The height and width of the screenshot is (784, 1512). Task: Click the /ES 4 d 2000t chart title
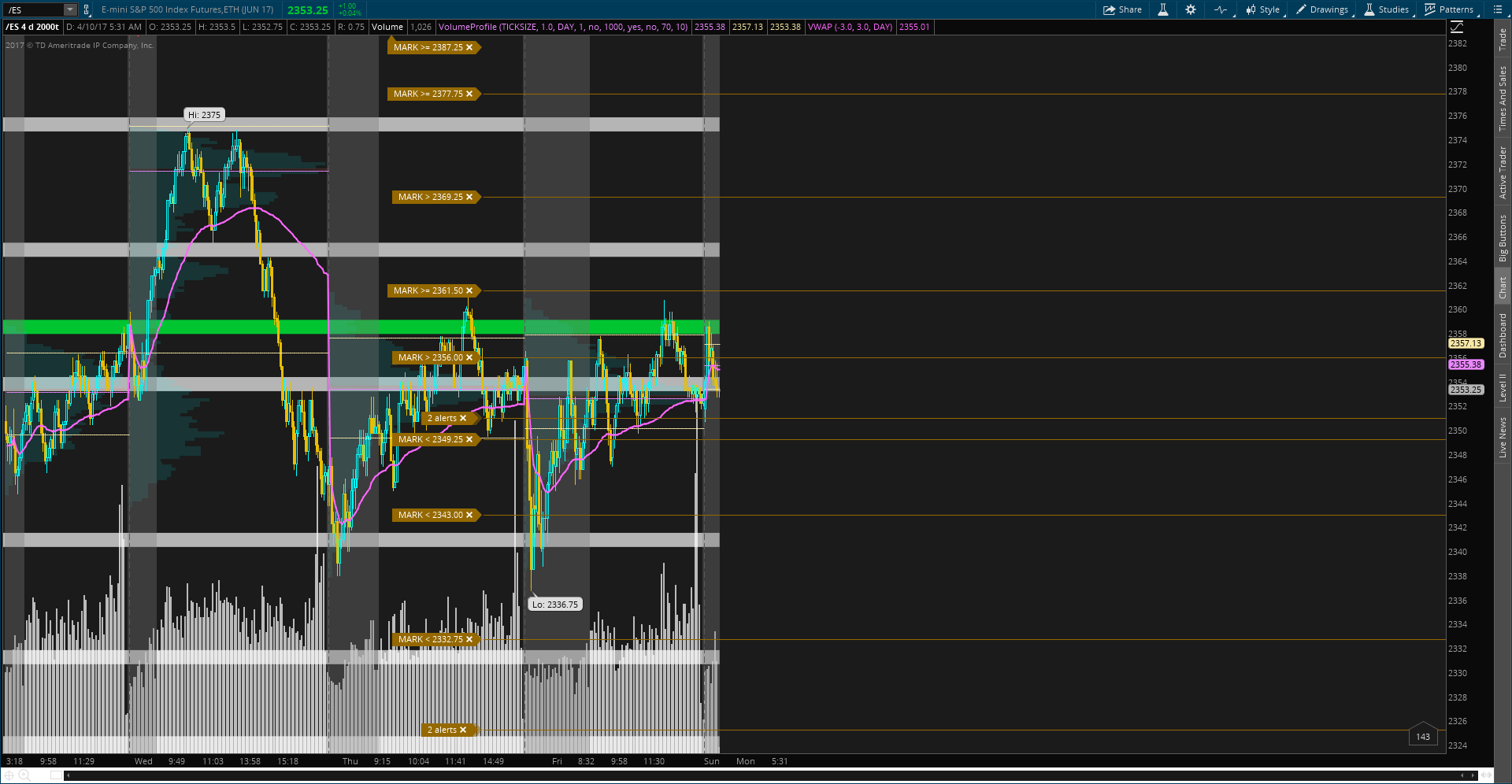(33, 27)
